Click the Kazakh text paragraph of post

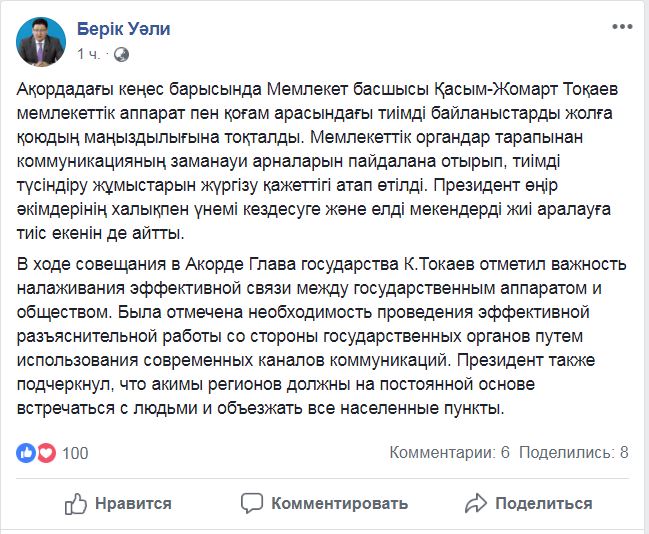point(317,161)
